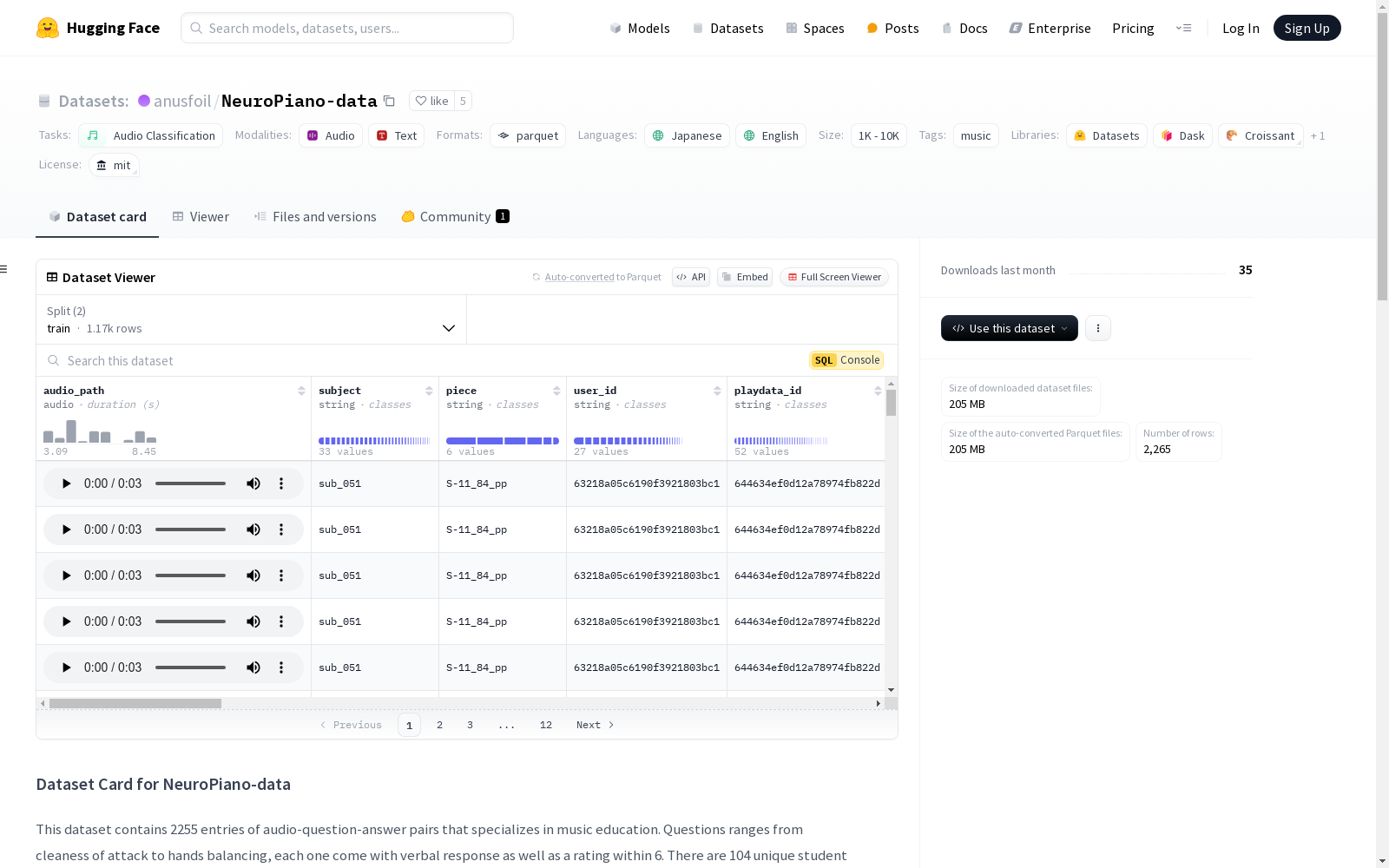Viewport: 1389px width, 868px height.
Task: Open the Pricing page
Action: pyautogui.click(x=1133, y=28)
